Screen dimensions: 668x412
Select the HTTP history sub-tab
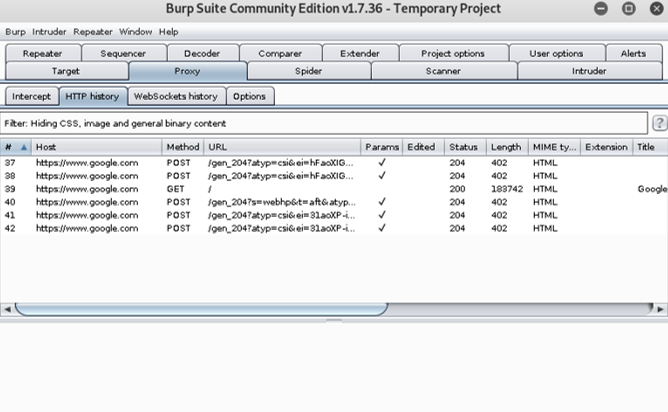click(92, 96)
